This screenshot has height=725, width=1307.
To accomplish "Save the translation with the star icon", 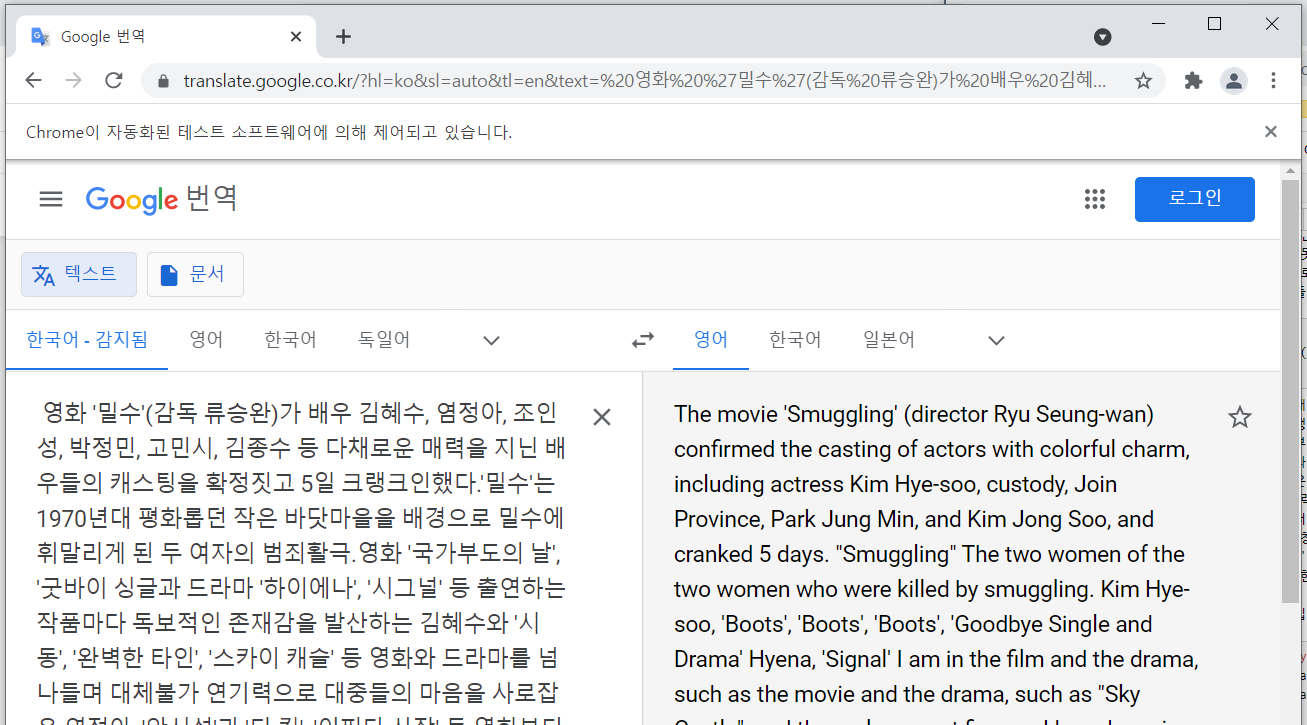I will pos(1240,417).
